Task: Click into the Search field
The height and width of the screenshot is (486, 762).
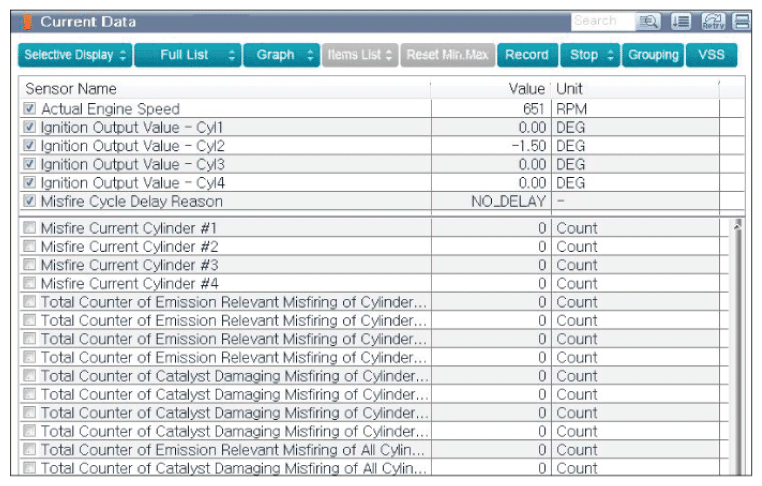Action: tap(603, 21)
